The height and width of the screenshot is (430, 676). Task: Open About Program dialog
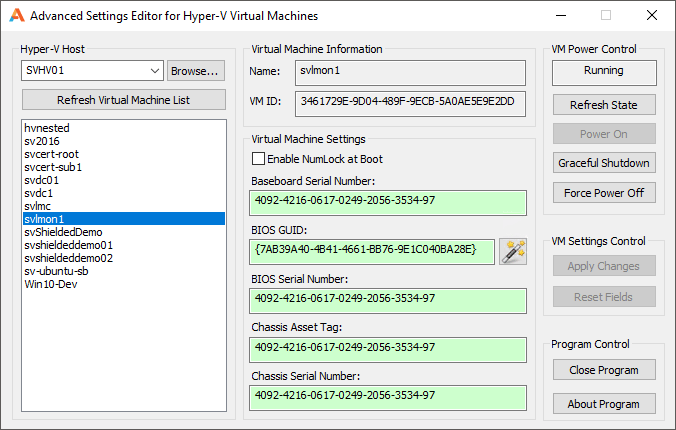coord(604,404)
